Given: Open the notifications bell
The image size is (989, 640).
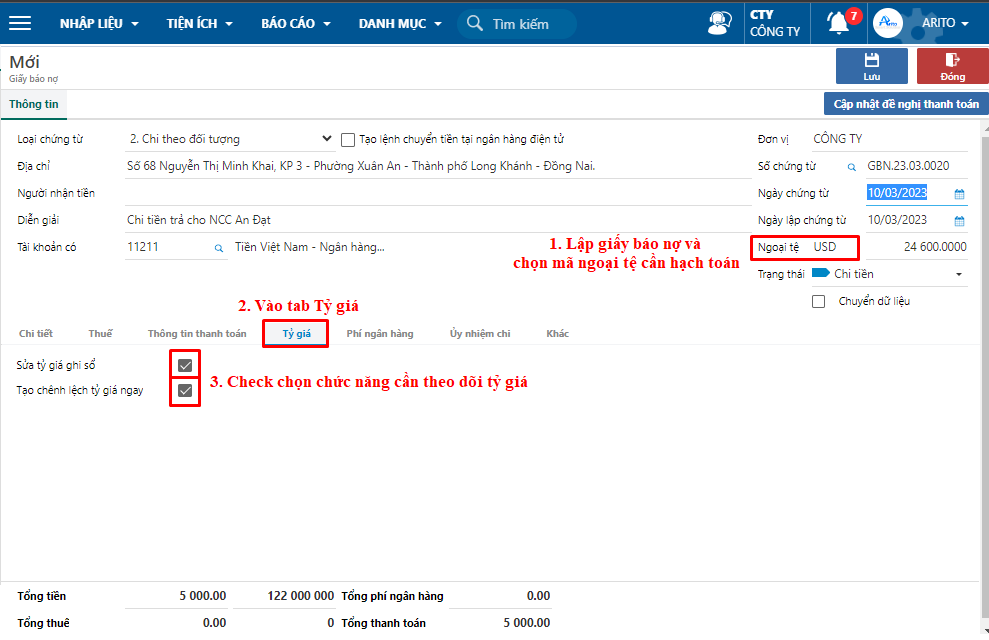Looking at the screenshot, I should [x=838, y=23].
